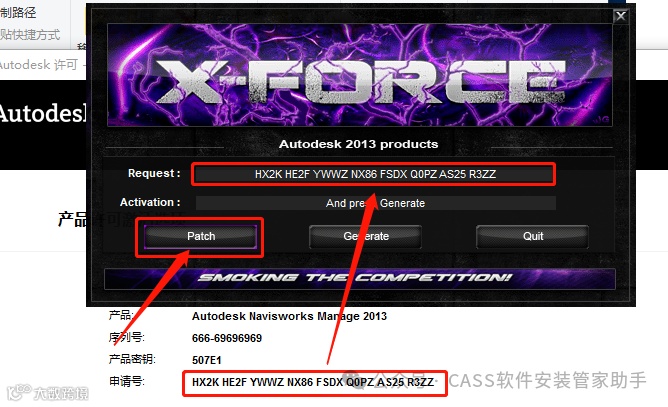Screen dimensions: 668x407
Task: Click the 序列号 label
Action: tap(126, 338)
